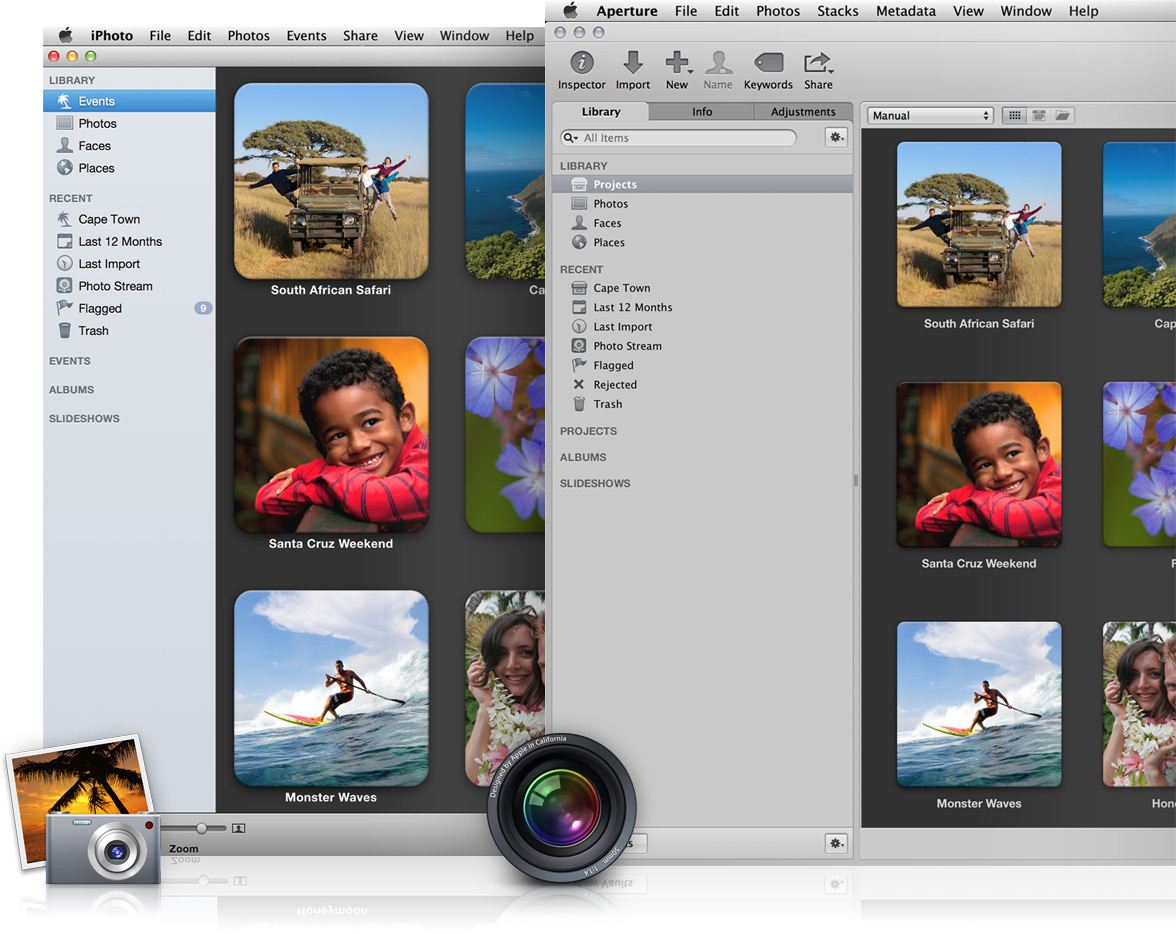1176x934 pixels.
Task: Click the Keywords tag icon
Action: click(768, 63)
